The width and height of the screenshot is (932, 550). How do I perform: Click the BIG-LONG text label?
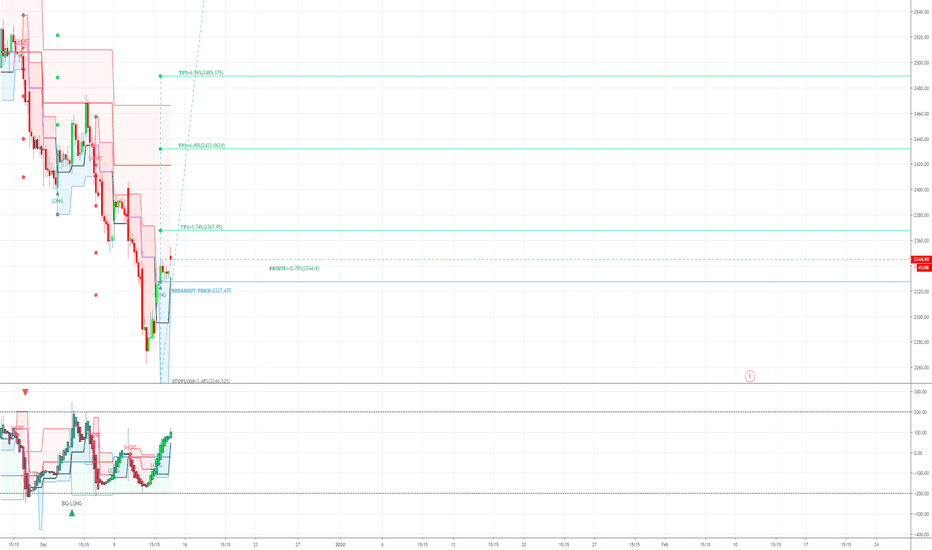tap(72, 503)
